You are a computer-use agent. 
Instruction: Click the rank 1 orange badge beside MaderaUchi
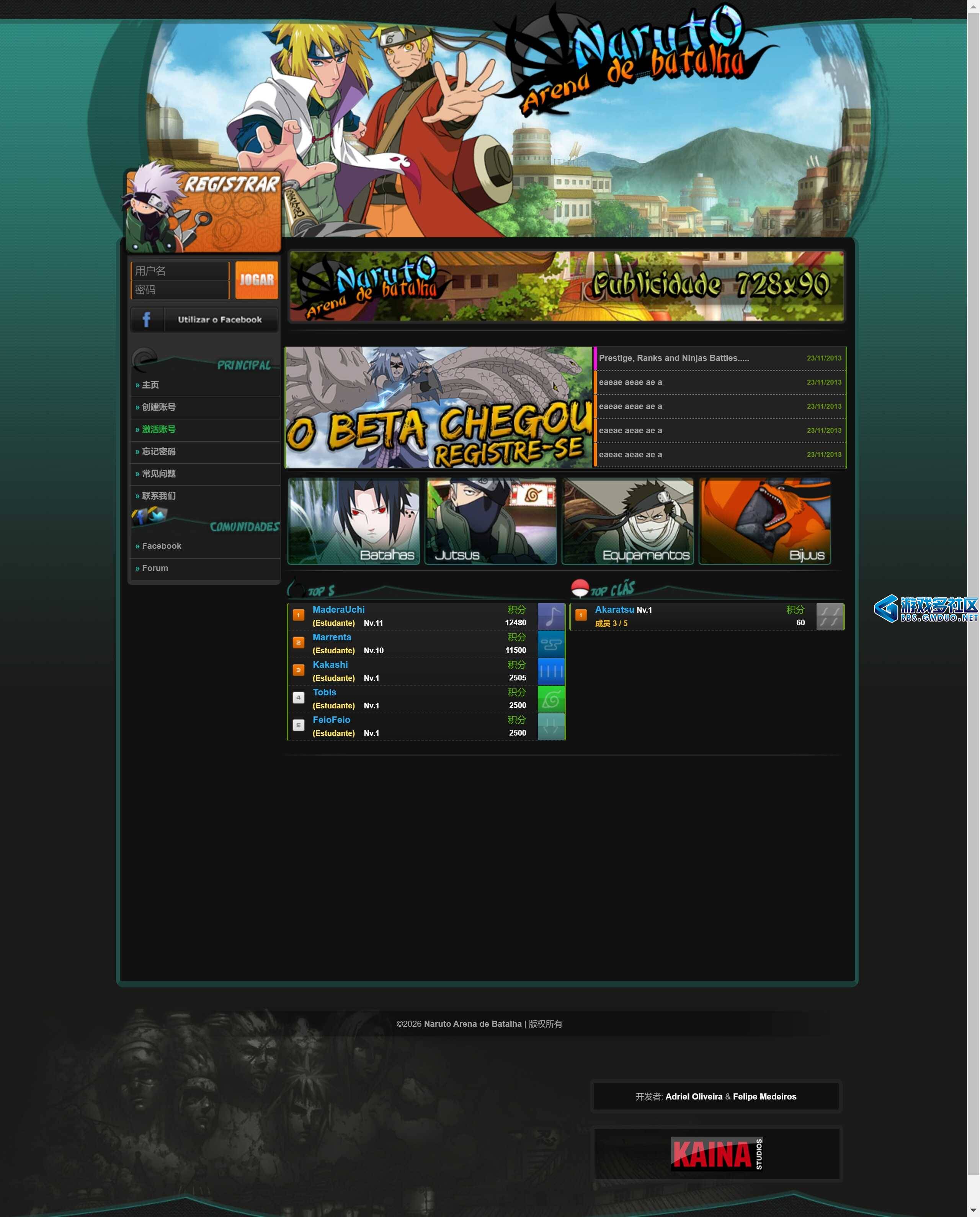coord(299,615)
